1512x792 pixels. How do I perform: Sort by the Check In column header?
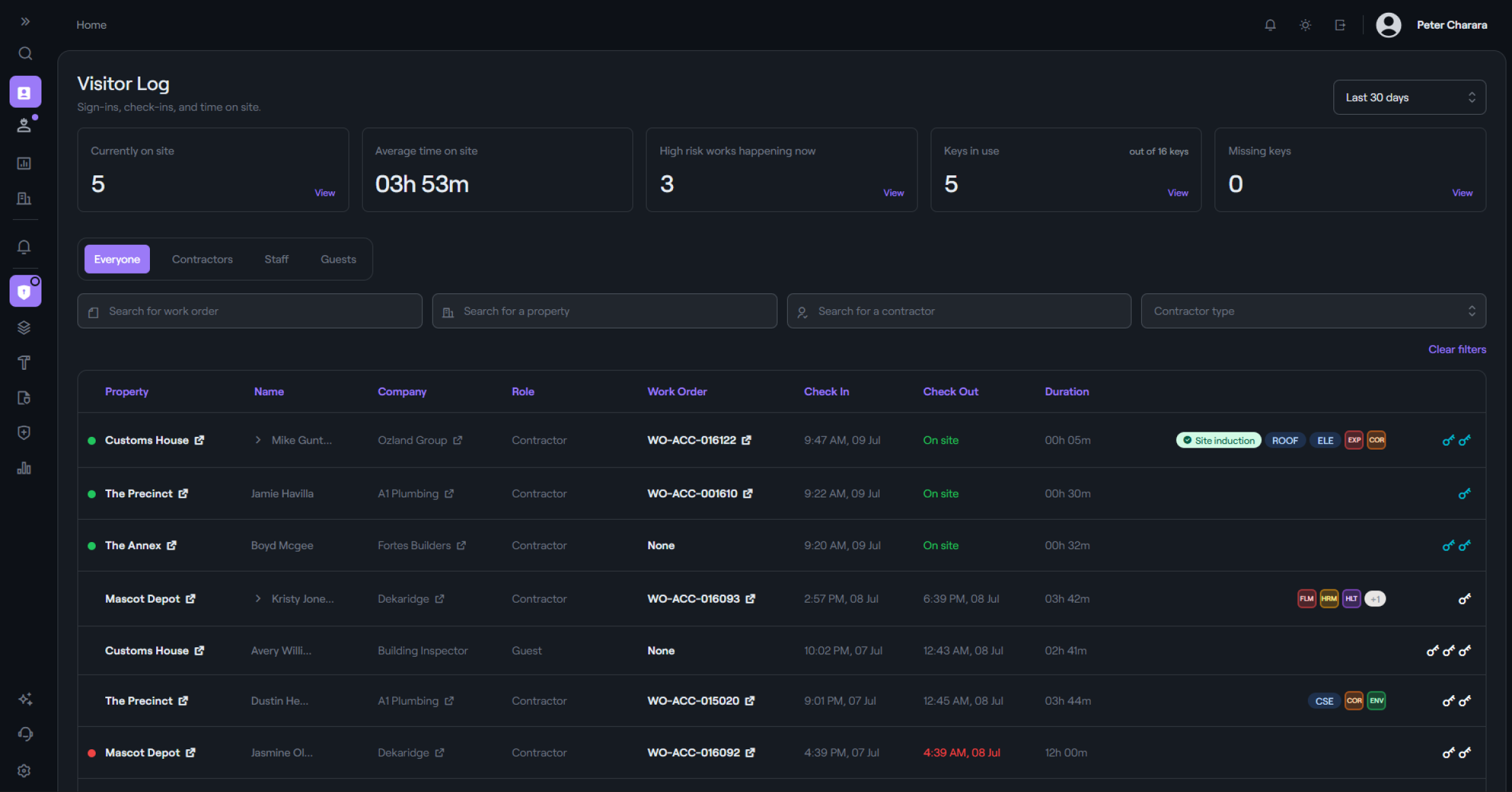click(826, 392)
